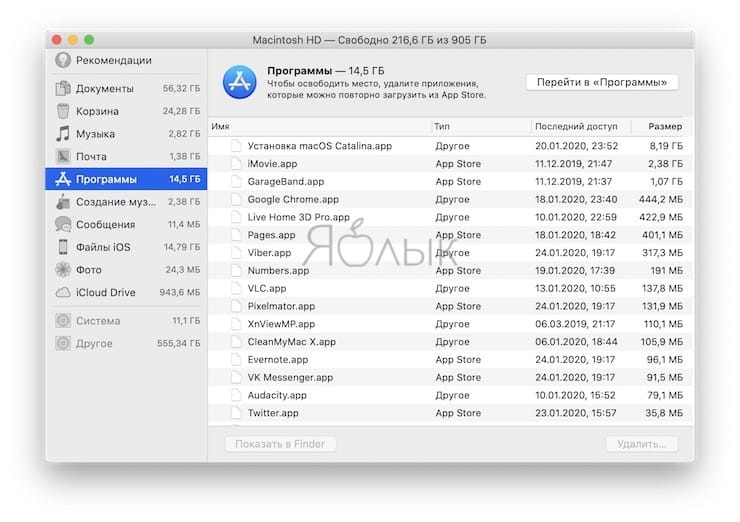Image resolution: width=740 pixels, height=522 pixels.
Task: Select Корзина category in sidebar
Action: pos(126,111)
